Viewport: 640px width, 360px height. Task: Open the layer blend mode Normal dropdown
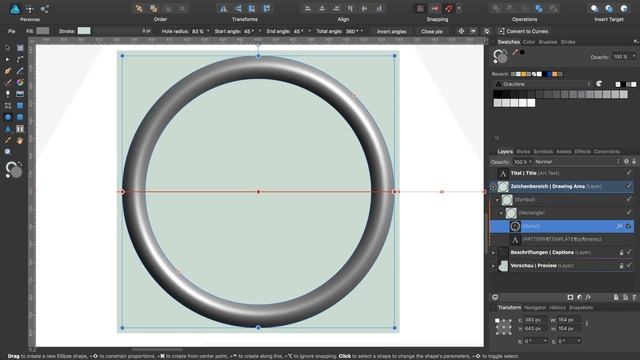pos(577,162)
